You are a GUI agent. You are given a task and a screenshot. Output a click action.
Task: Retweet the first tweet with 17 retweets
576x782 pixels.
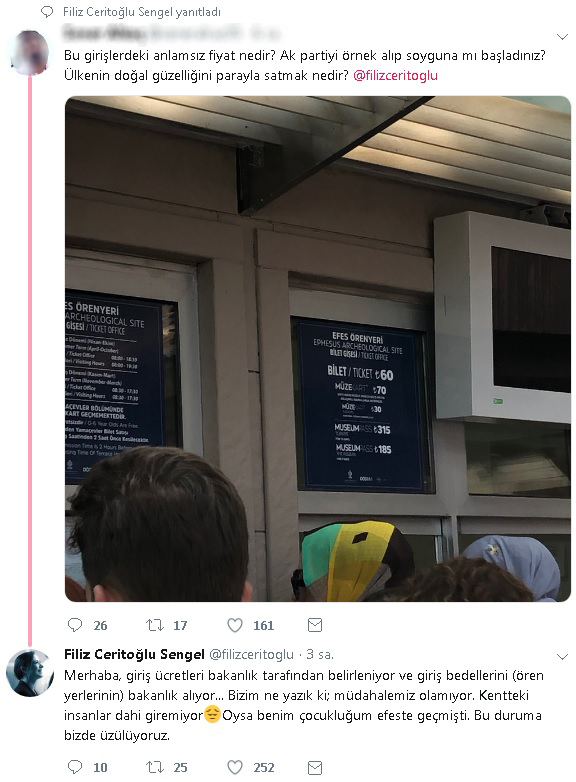[x=155, y=625]
